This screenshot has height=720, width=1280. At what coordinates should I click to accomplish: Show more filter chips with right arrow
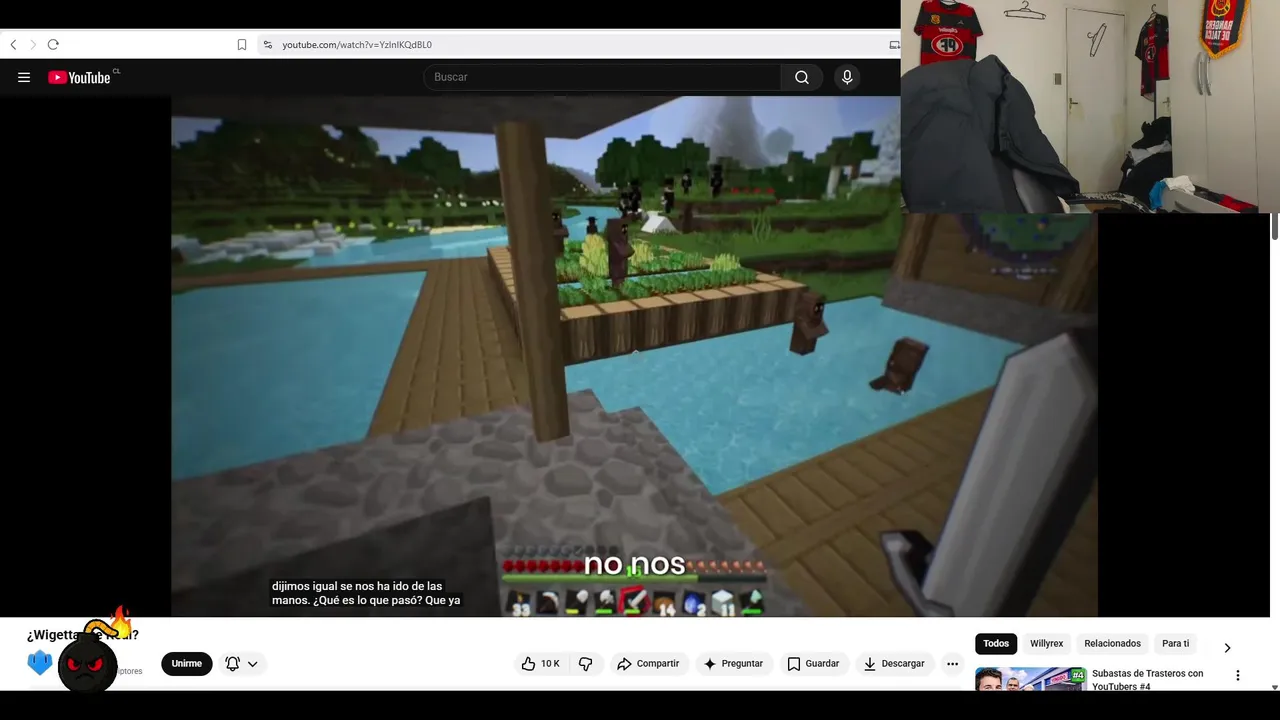1227,647
